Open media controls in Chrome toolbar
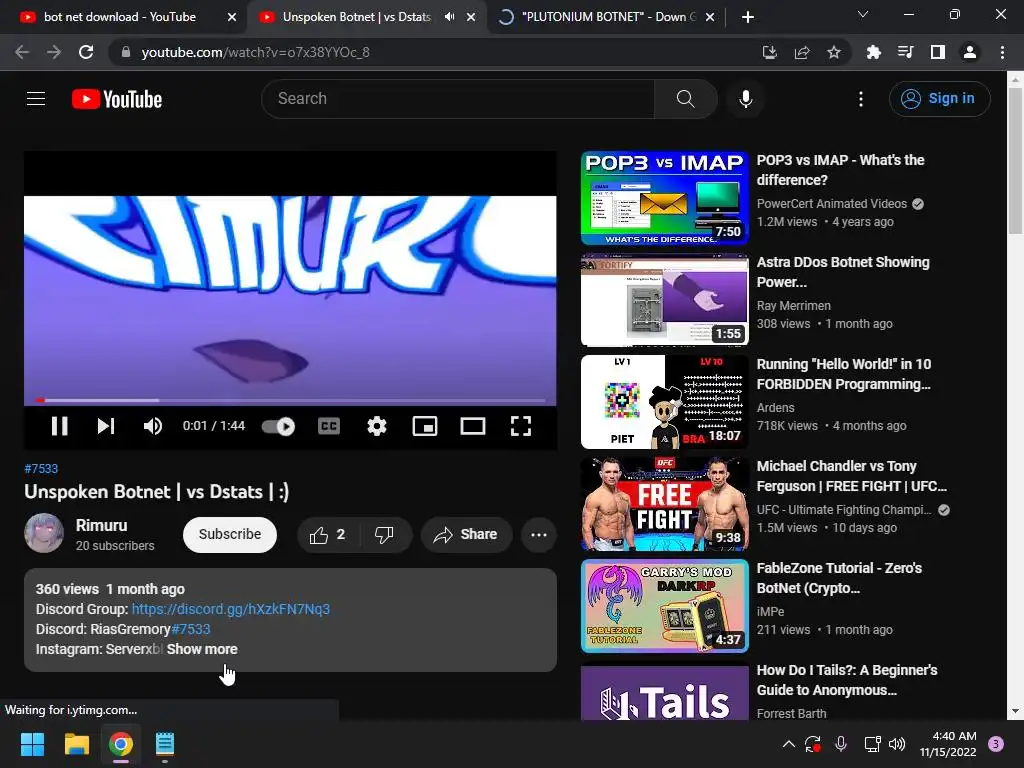The height and width of the screenshot is (768, 1024). tap(905, 52)
